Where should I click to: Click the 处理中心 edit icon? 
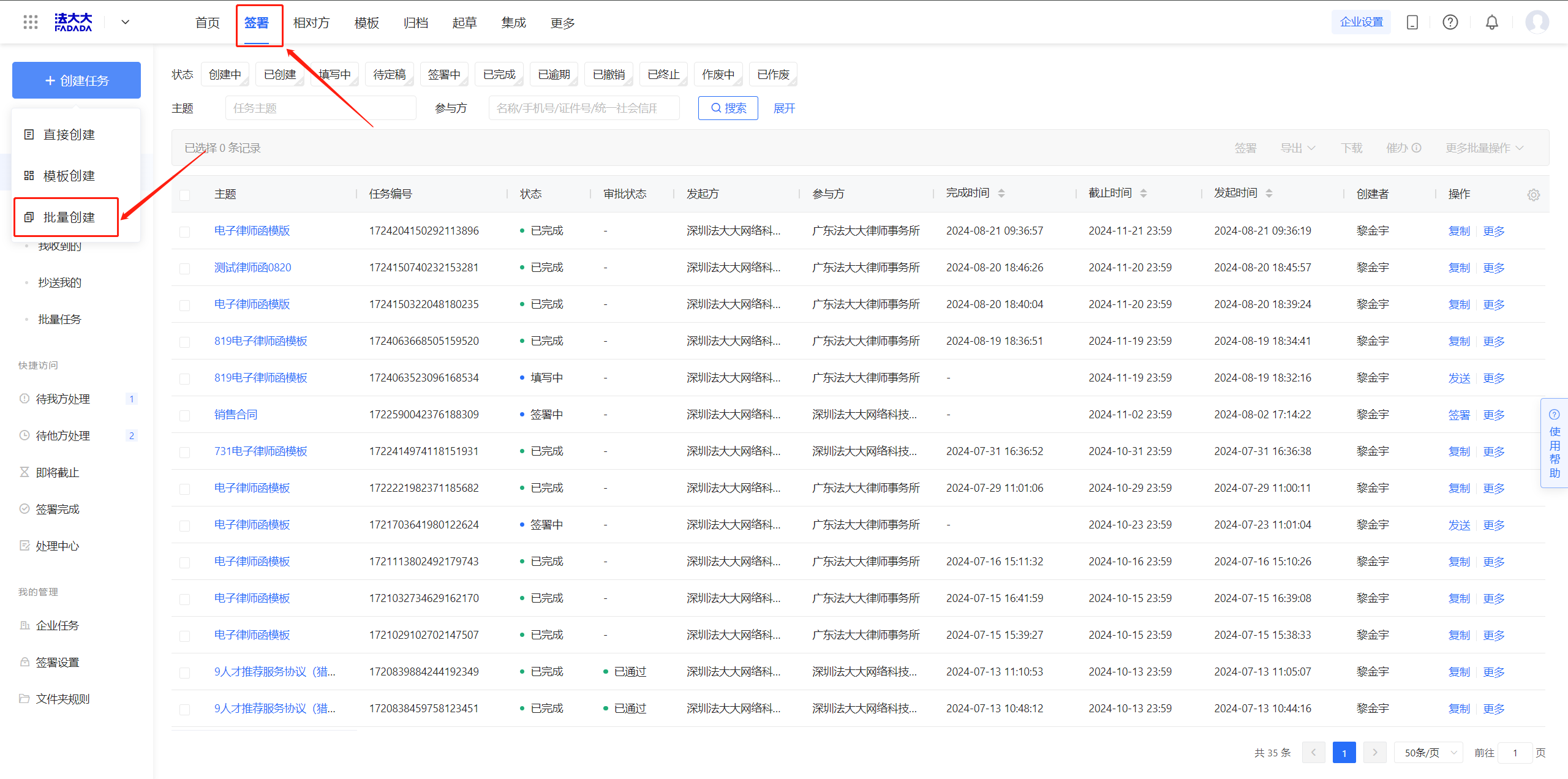24,546
